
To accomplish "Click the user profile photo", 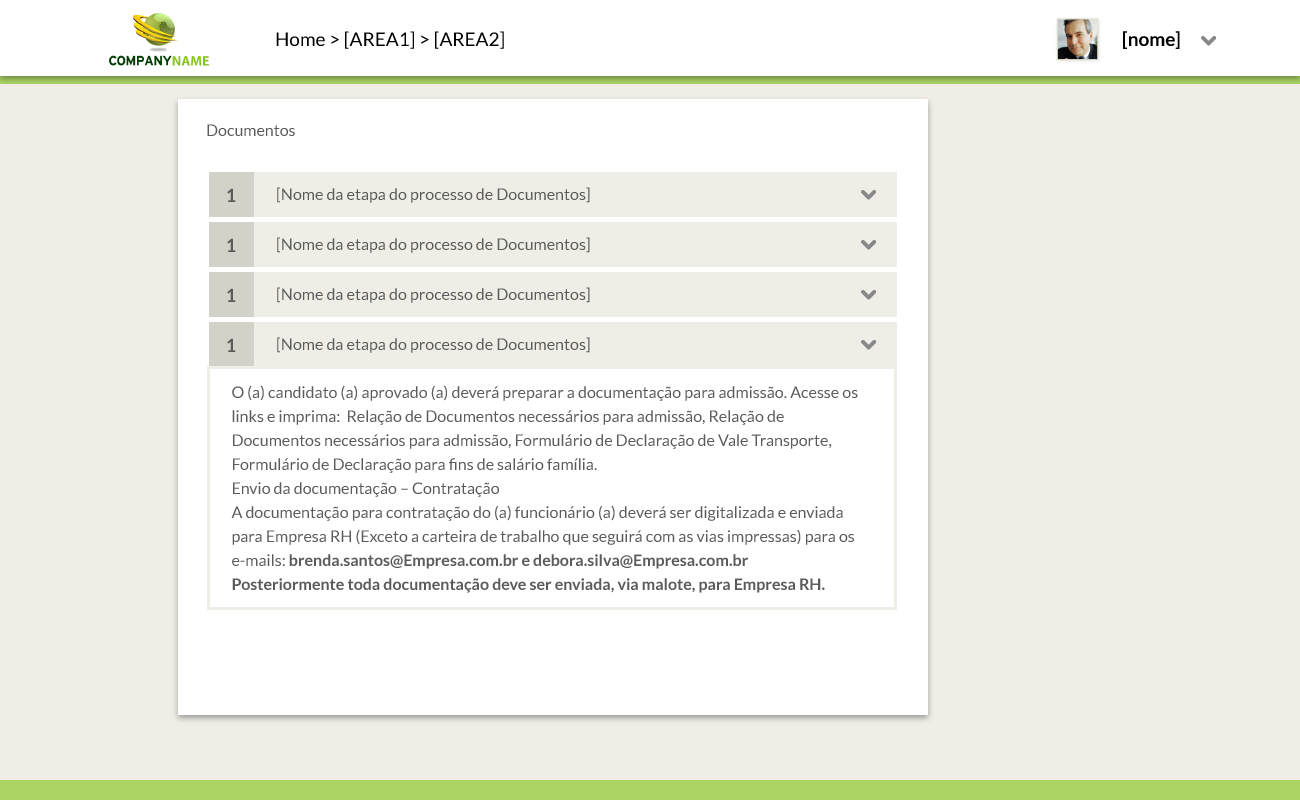I will pos(1077,40).
